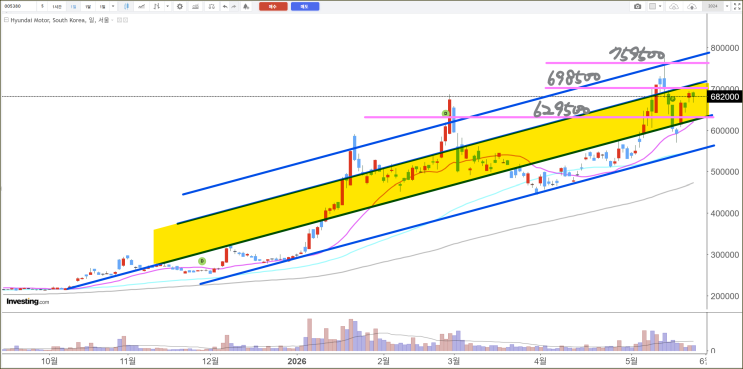The height and width of the screenshot is (369, 743).
Task: Select the candlestick chart style icon
Action: click(127, 6)
